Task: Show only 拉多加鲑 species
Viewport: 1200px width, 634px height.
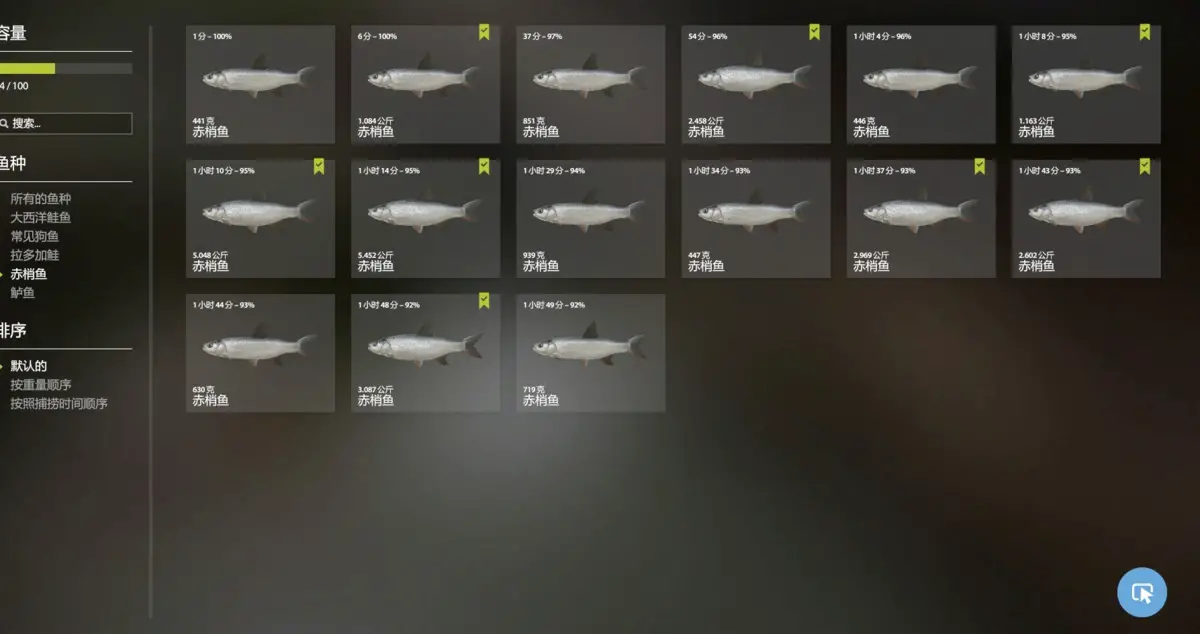Action: coord(35,255)
